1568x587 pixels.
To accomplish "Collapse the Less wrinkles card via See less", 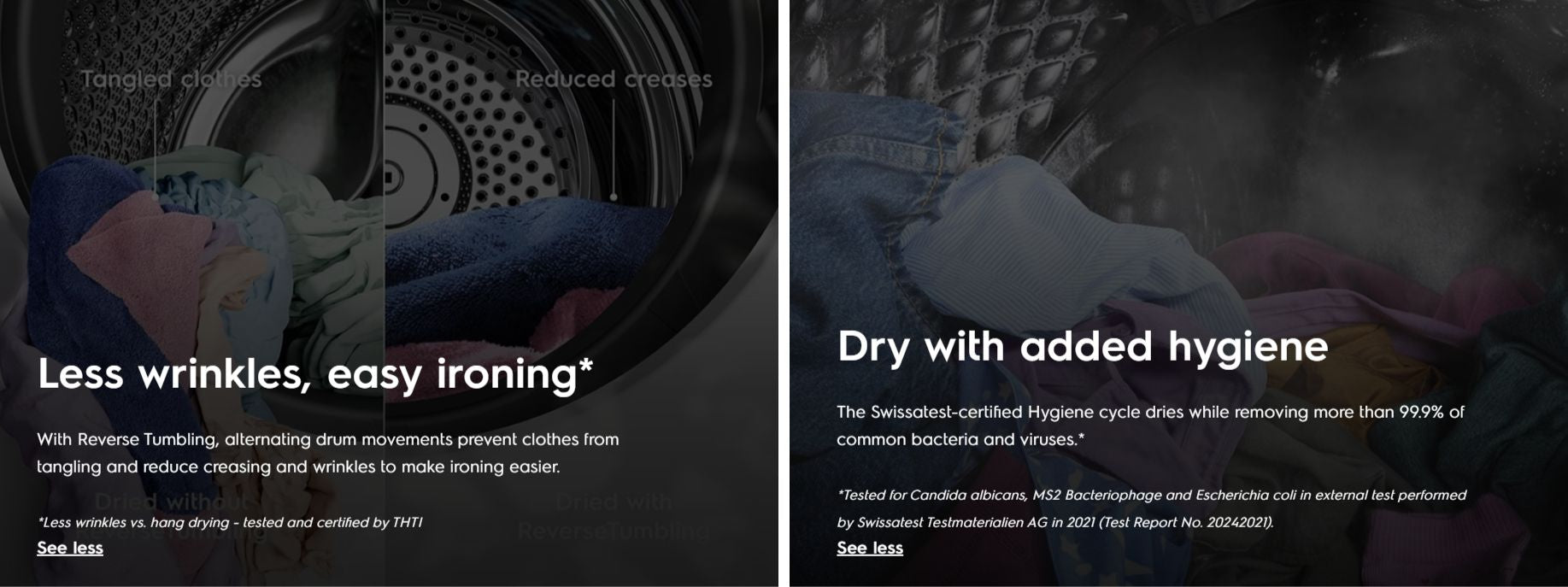I will click(x=70, y=548).
